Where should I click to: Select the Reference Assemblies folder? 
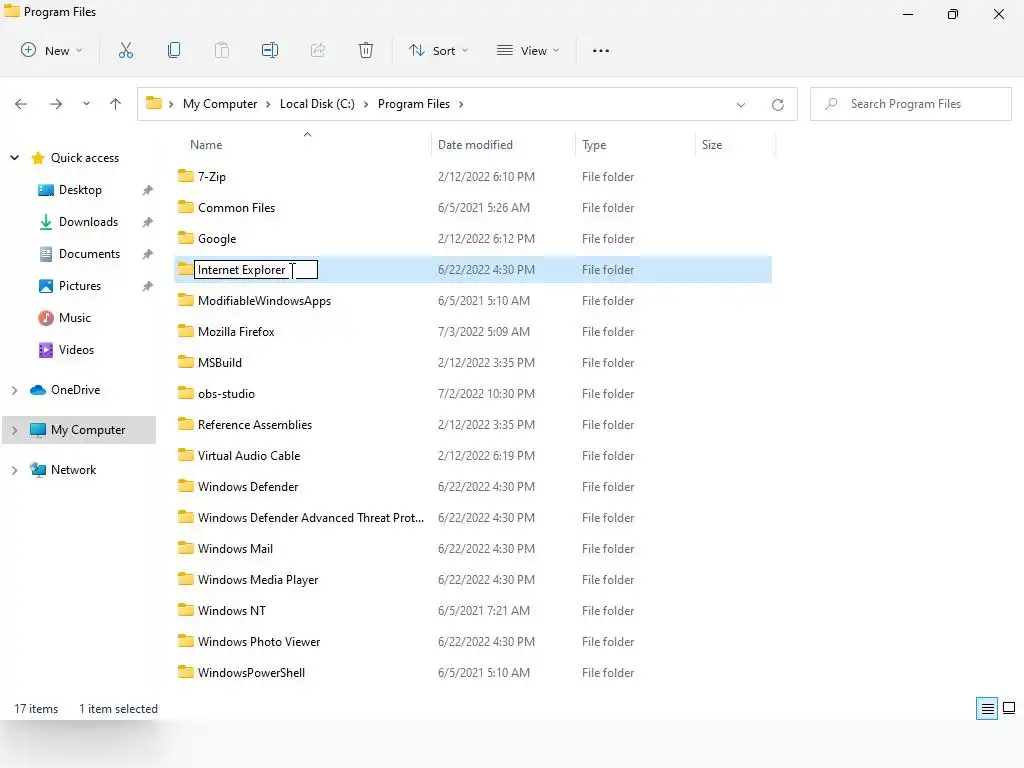[x=255, y=424]
